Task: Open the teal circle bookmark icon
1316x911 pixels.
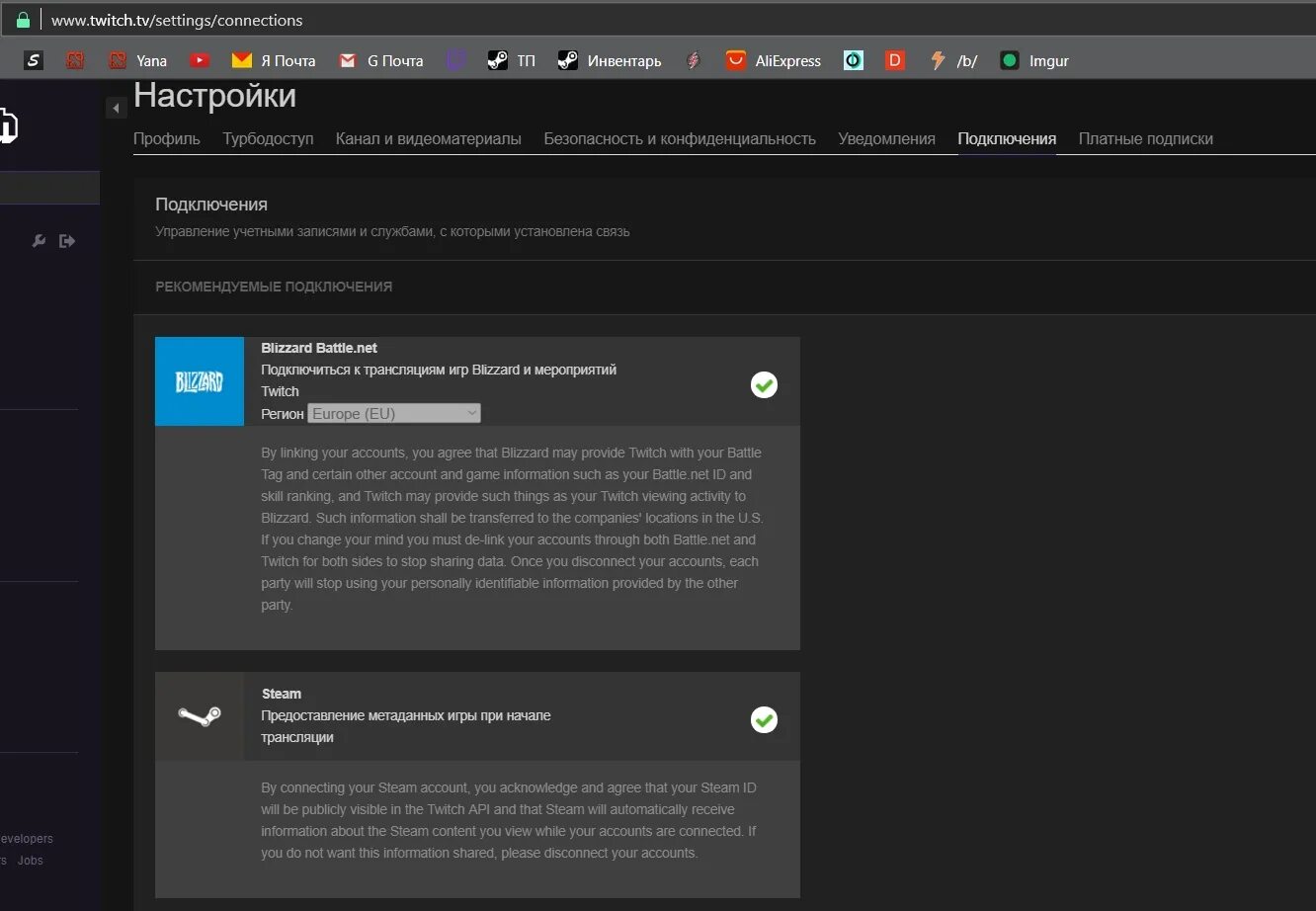Action: (x=854, y=60)
